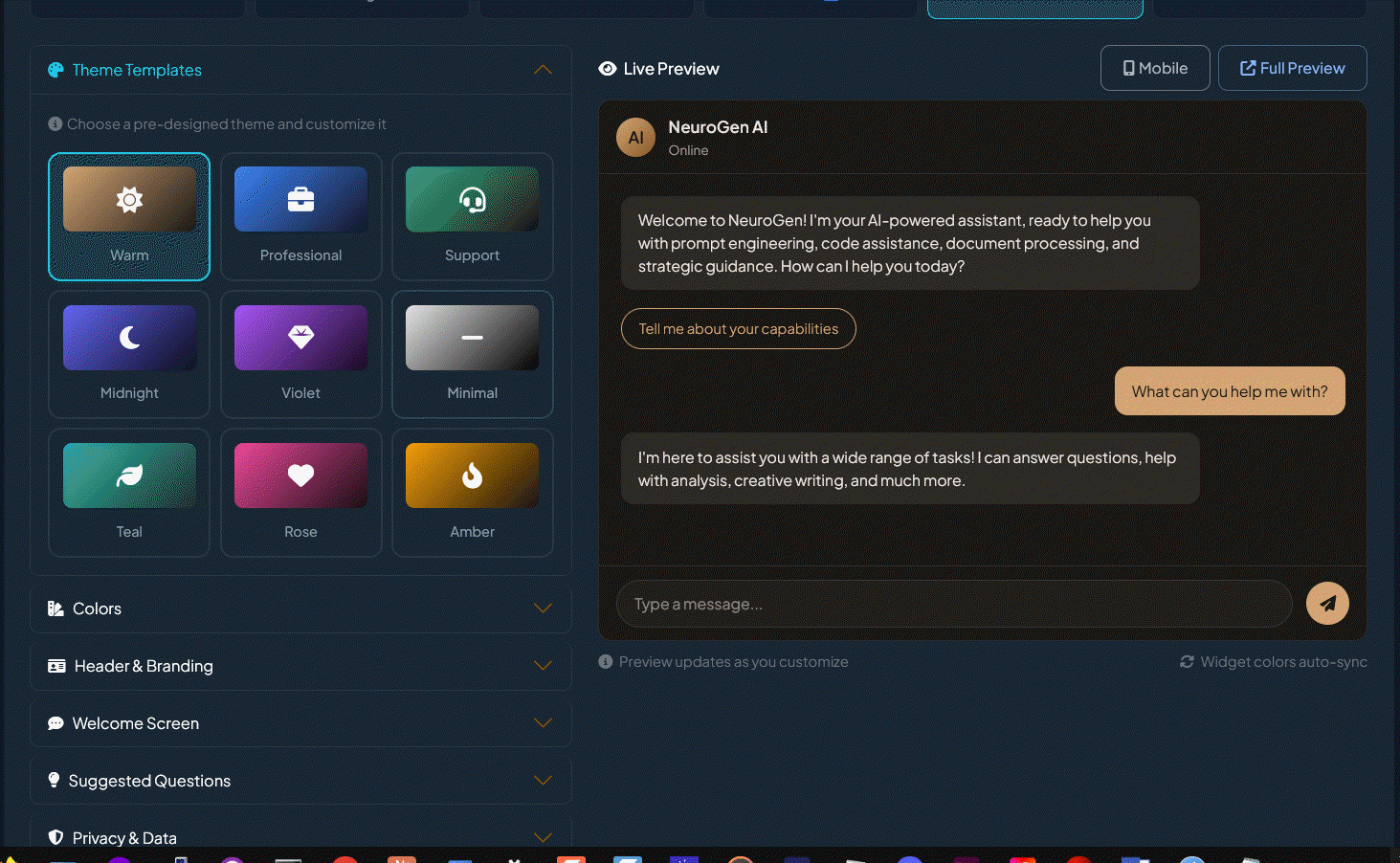The height and width of the screenshot is (863, 1400).
Task: Switch preview to Mobile view
Action: pos(1154,67)
